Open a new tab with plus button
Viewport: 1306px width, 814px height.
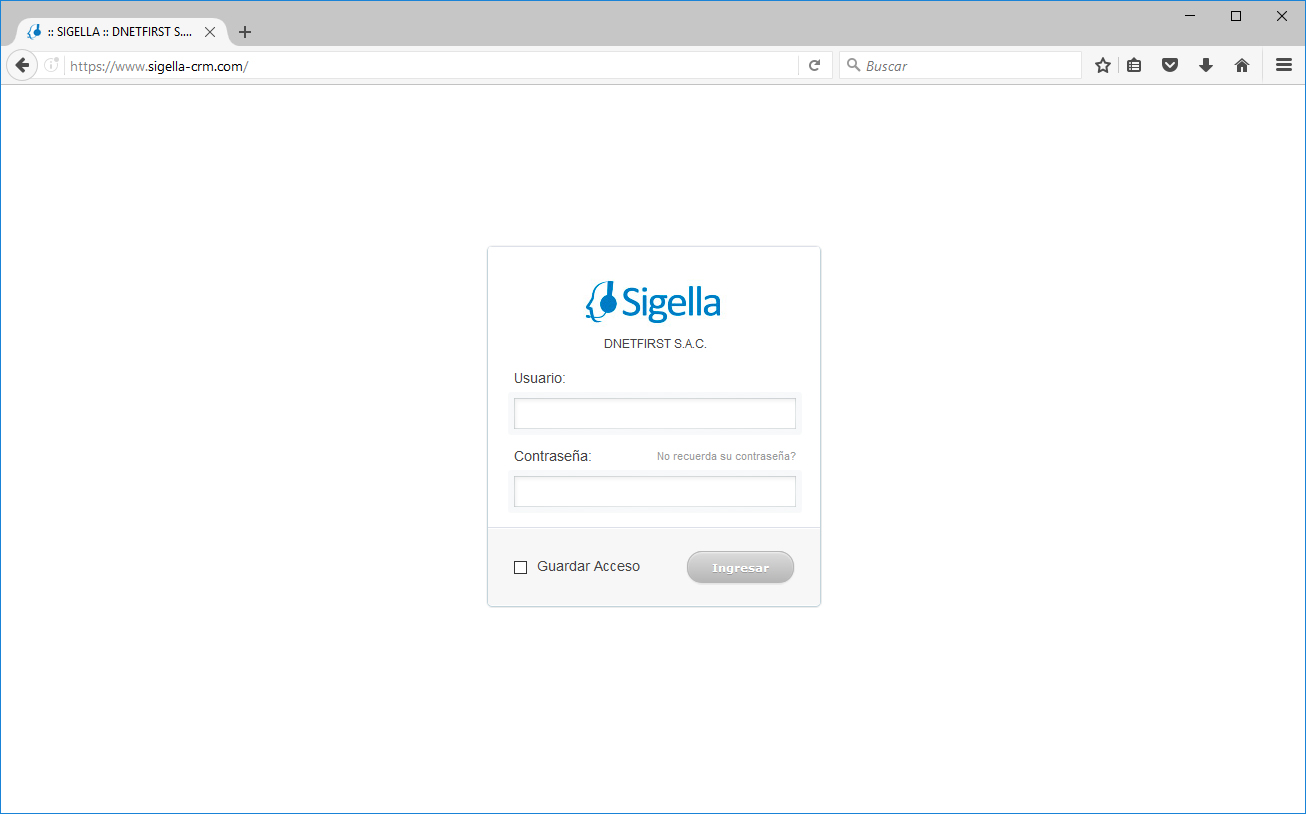tap(245, 32)
